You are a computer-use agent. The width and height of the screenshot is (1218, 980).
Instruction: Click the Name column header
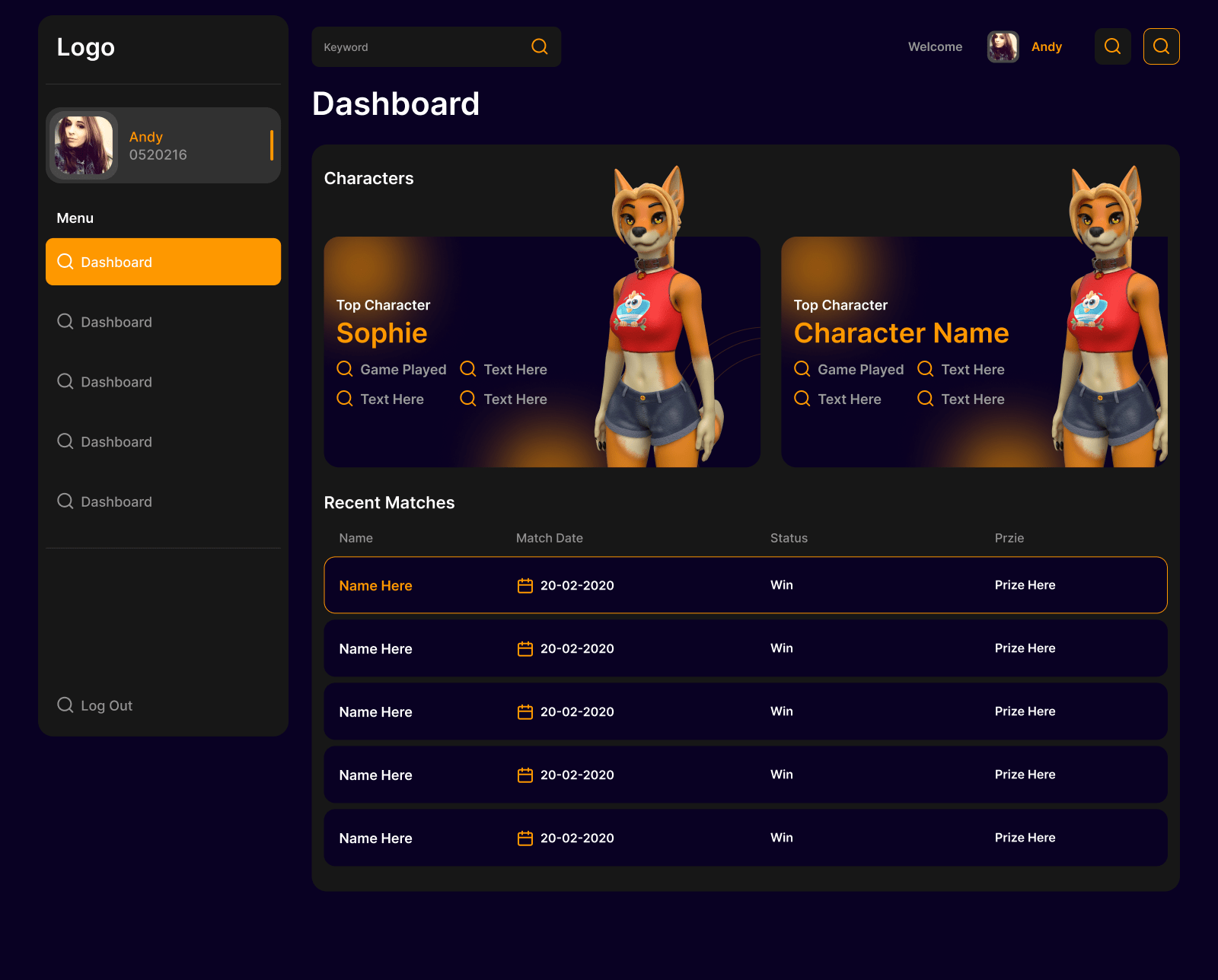(x=356, y=538)
